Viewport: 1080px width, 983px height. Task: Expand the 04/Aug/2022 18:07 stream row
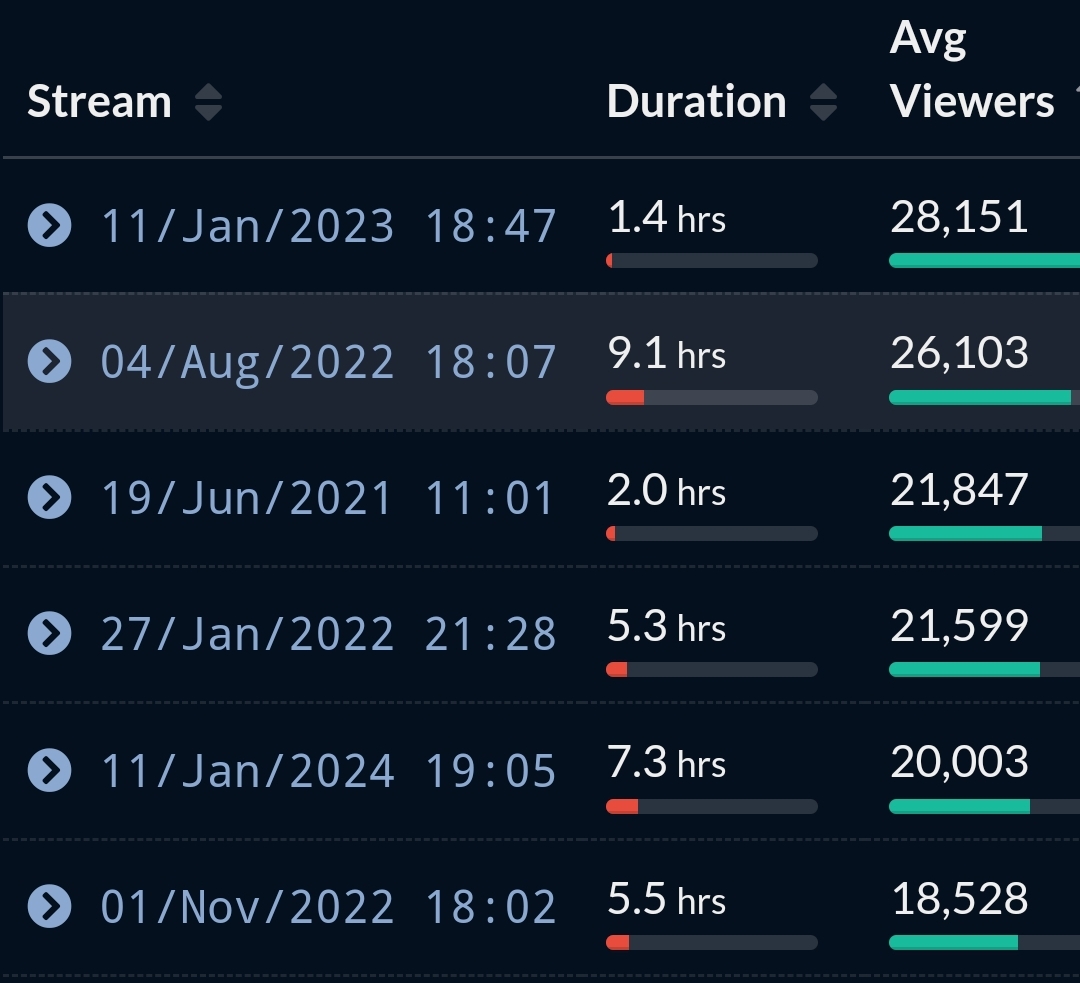[x=49, y=361]
